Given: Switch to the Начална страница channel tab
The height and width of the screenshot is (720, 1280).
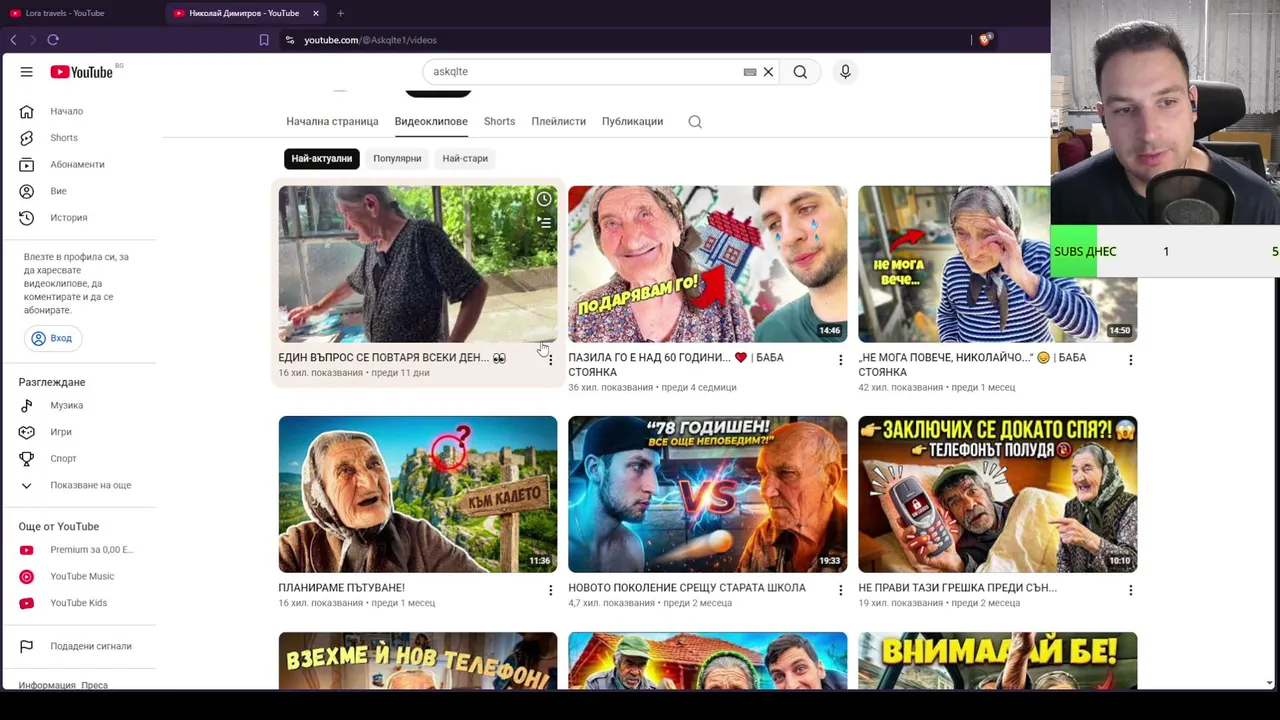Looking at the screenshot, I should 332,122.
